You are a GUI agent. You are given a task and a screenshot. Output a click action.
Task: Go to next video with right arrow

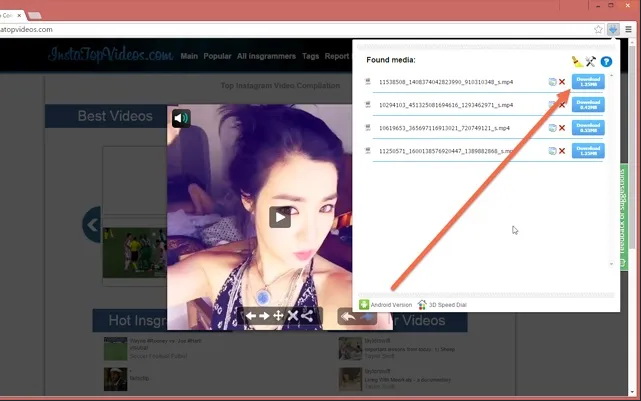(264, 316)
